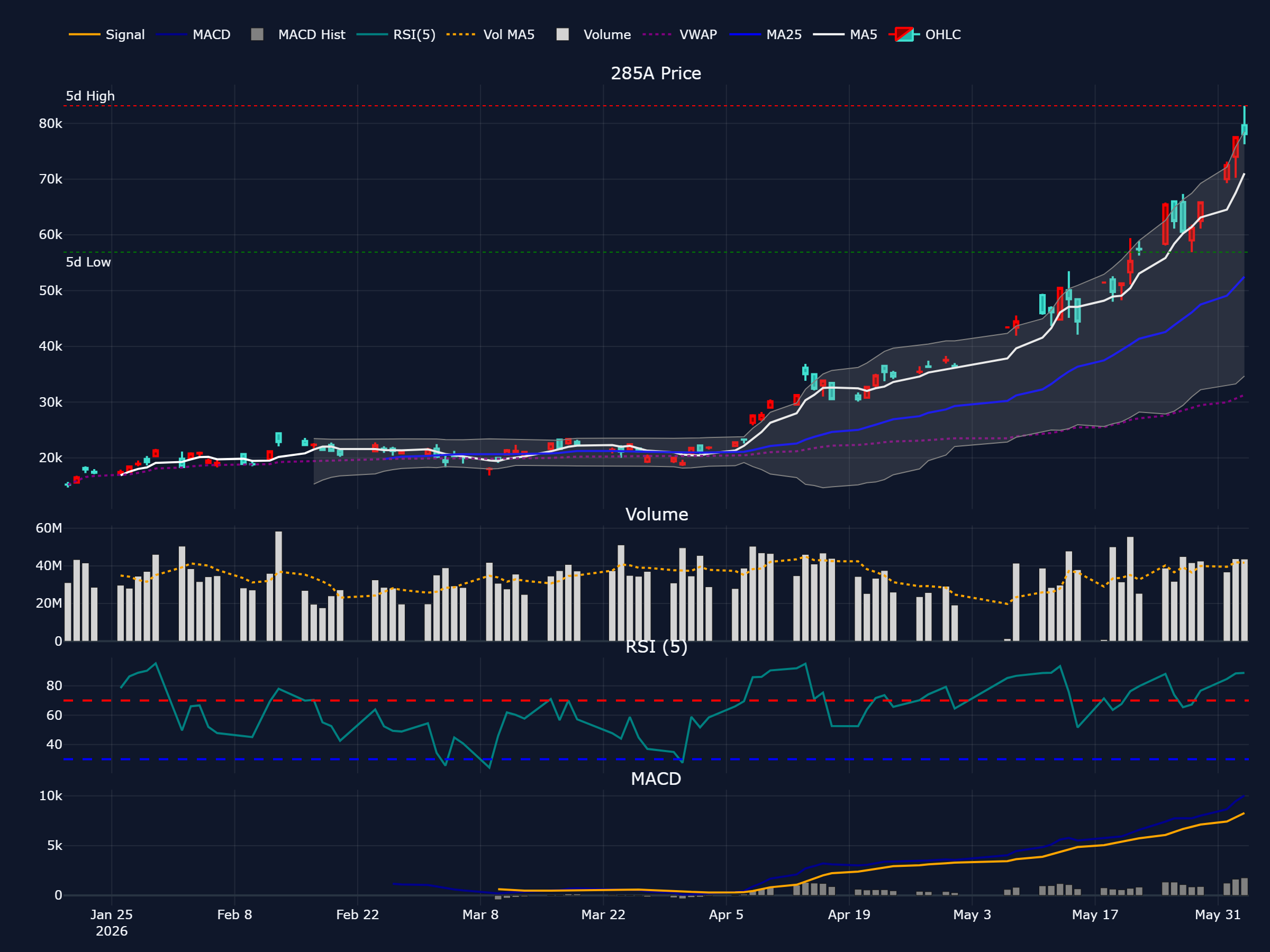Click the Feb 22 date label
The height and width of the screenshot is (952, 1270).
(358, 914)
